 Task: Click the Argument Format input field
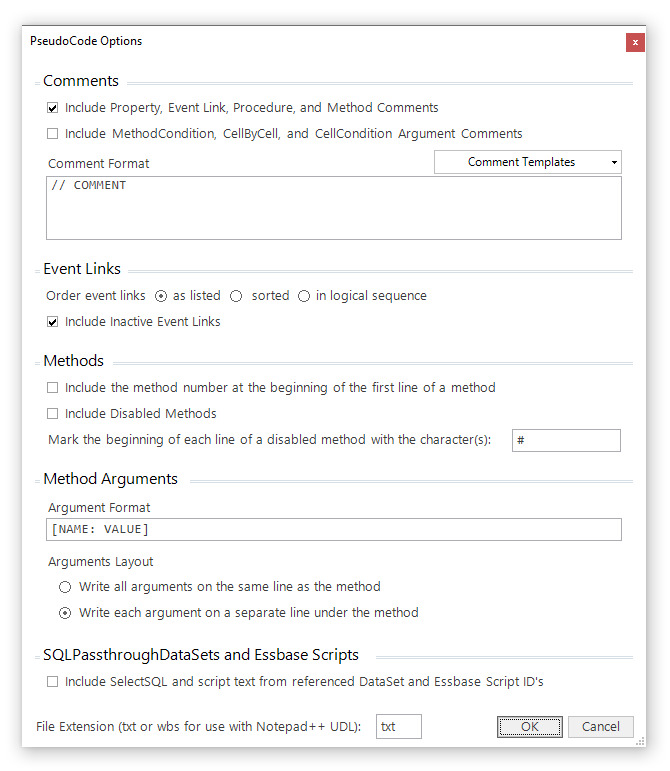tap(334, 530)
